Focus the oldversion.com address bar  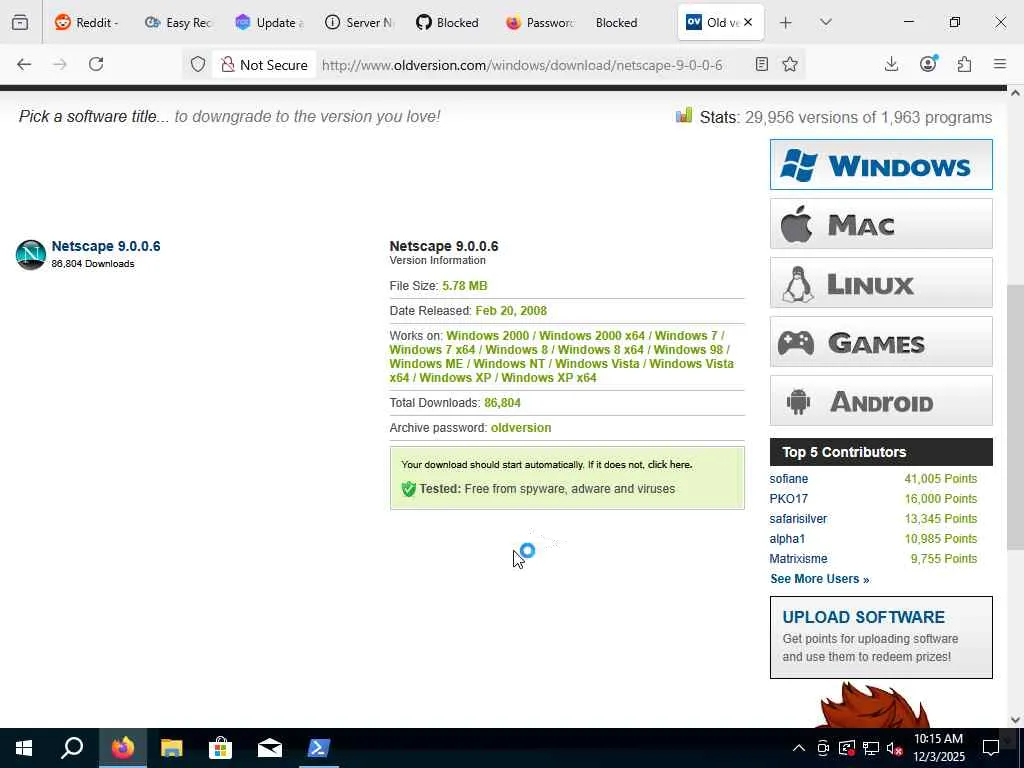pos(522,65)
